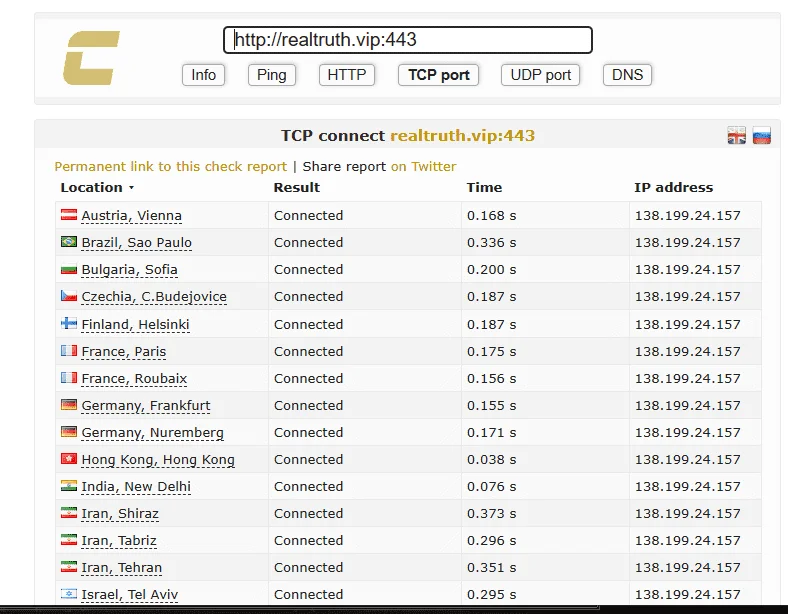
Task: Switch report to English flag icon
Action: (x=736, y=136)
